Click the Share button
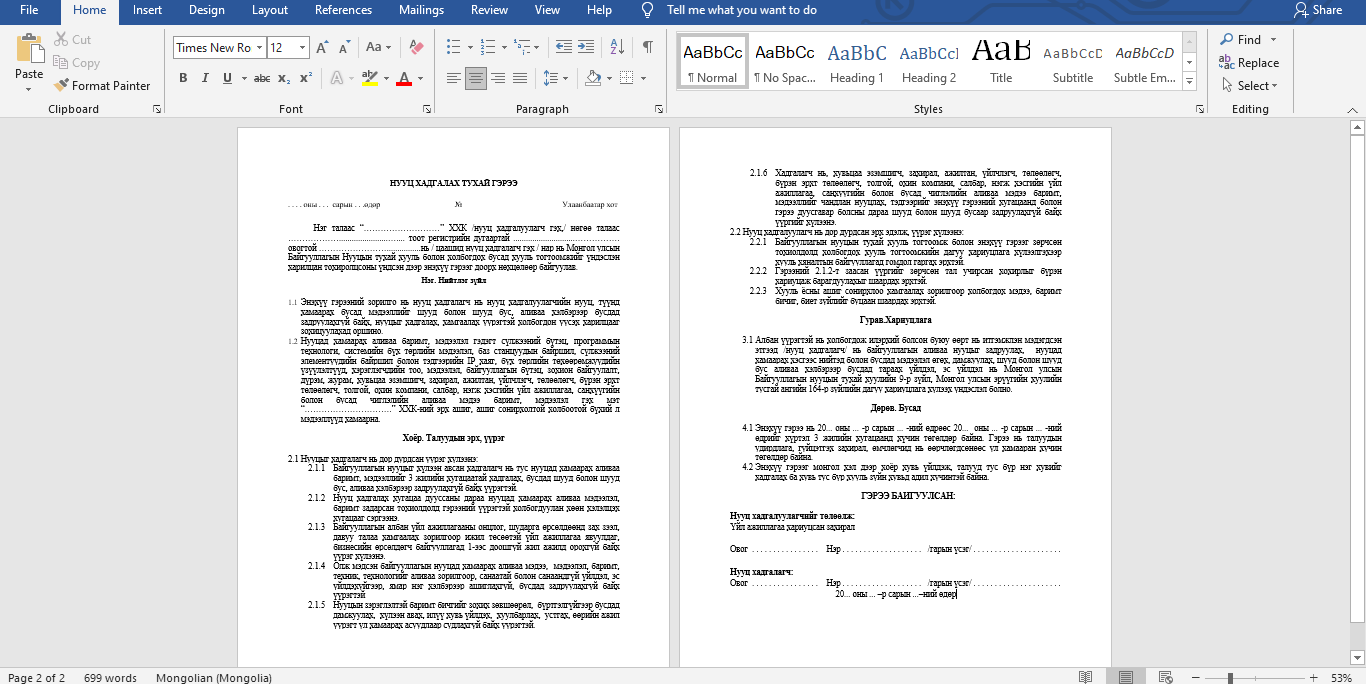 (1318, 10)
